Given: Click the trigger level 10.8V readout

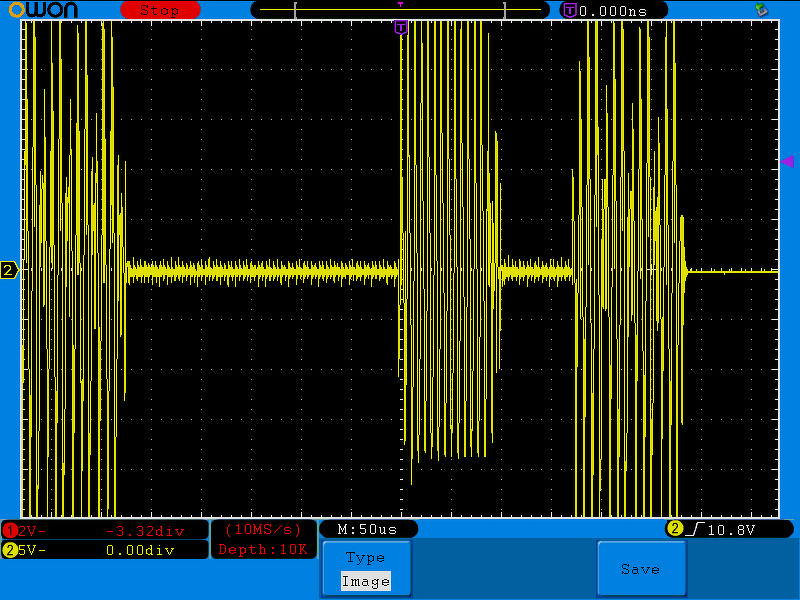Looking at the screenshot, I should 731,530.
